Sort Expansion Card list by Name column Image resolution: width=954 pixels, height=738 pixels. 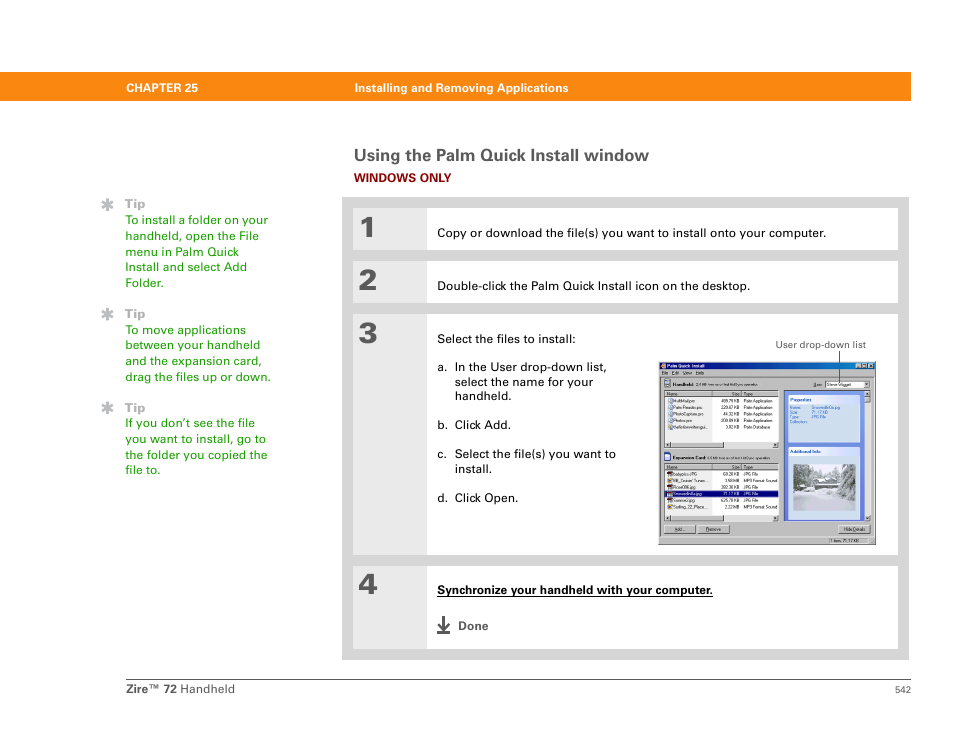(689, 467)
